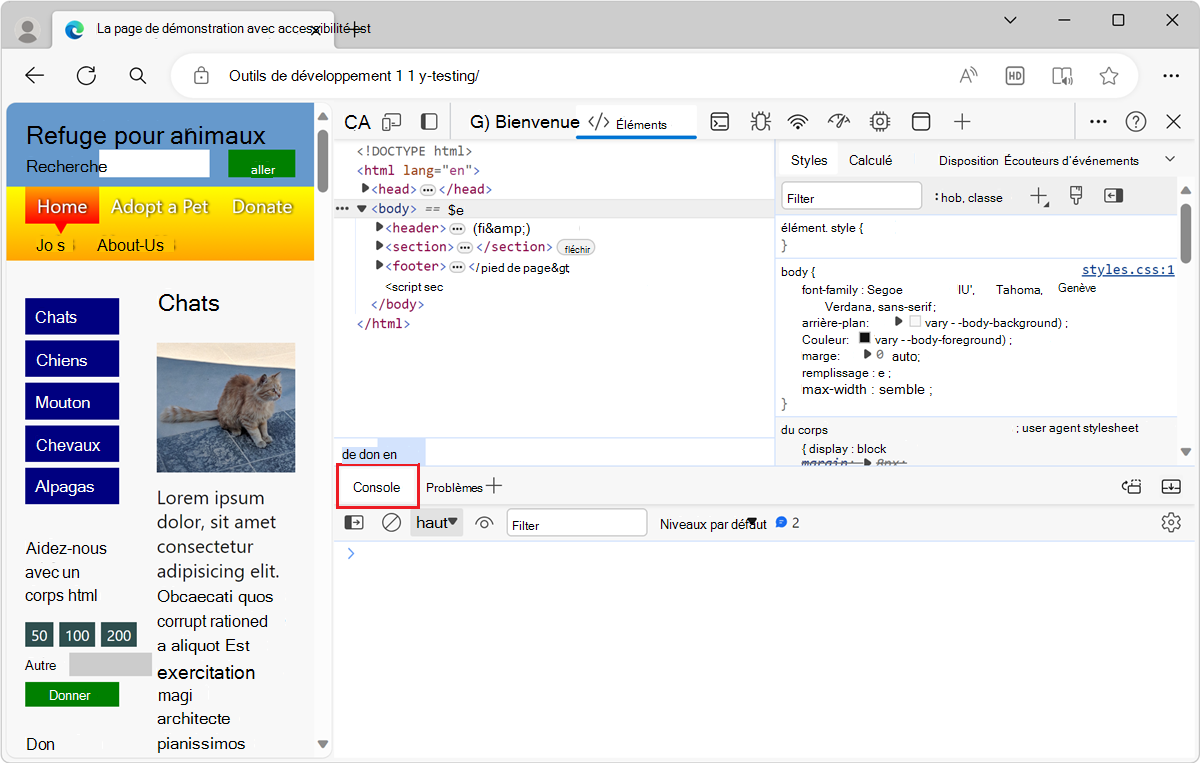This screenshot has width=1200, height=763.
Task: Open browser Settings and more menu
Action: point(1171,76)
